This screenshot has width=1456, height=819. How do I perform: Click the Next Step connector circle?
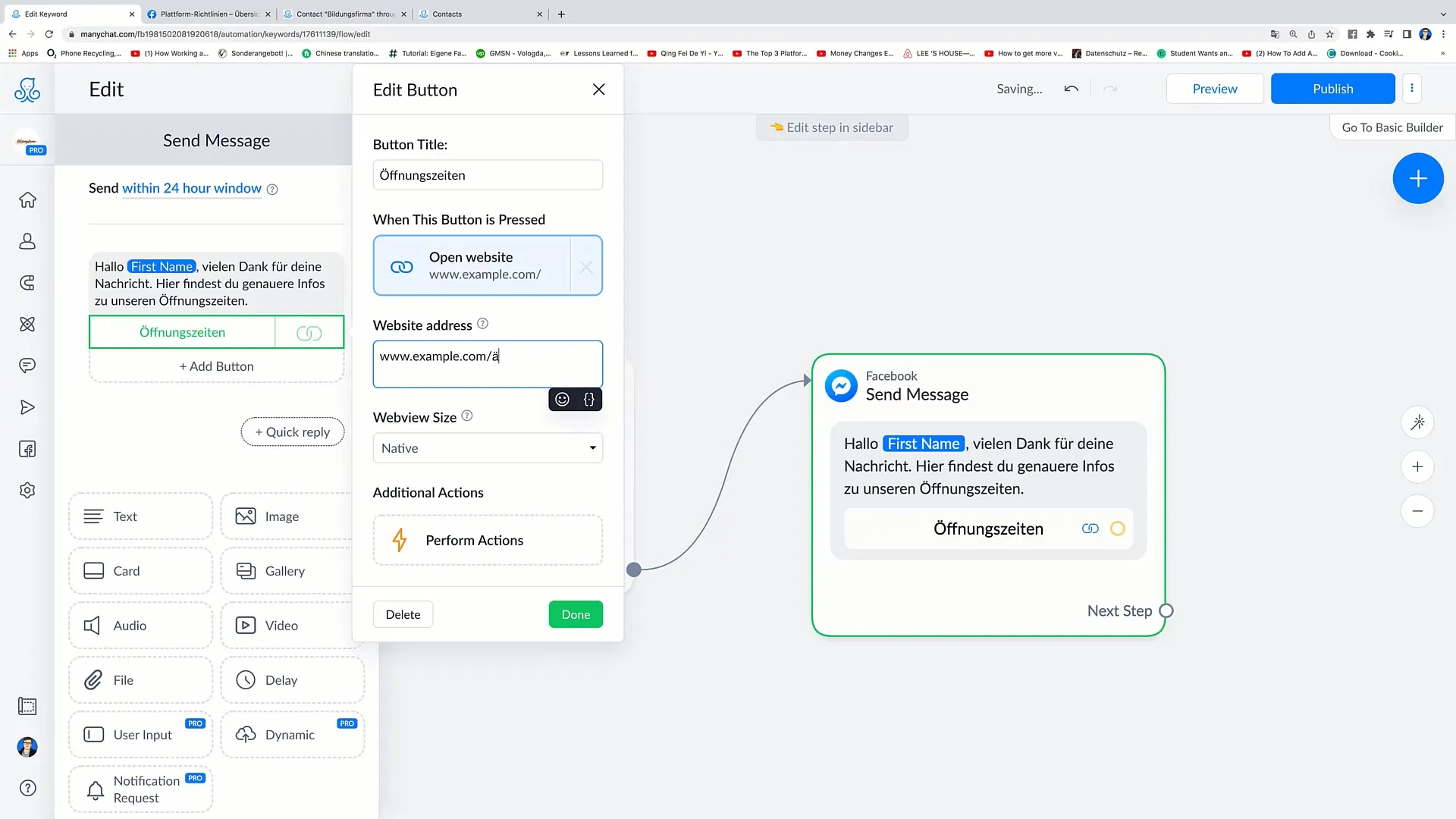point(1166,611)
